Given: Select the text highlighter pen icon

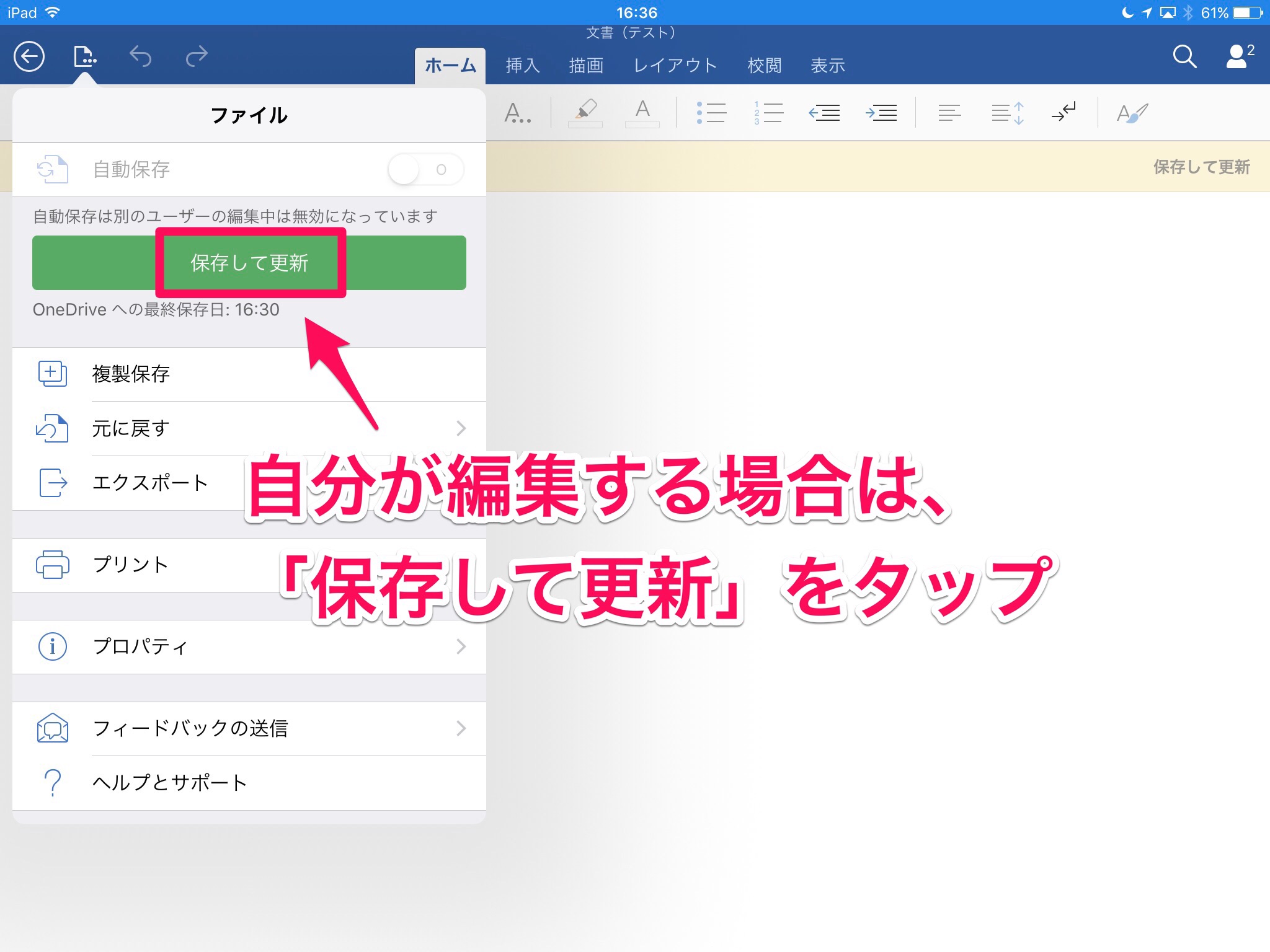Looking at the screenshot, I should [585, 112].
